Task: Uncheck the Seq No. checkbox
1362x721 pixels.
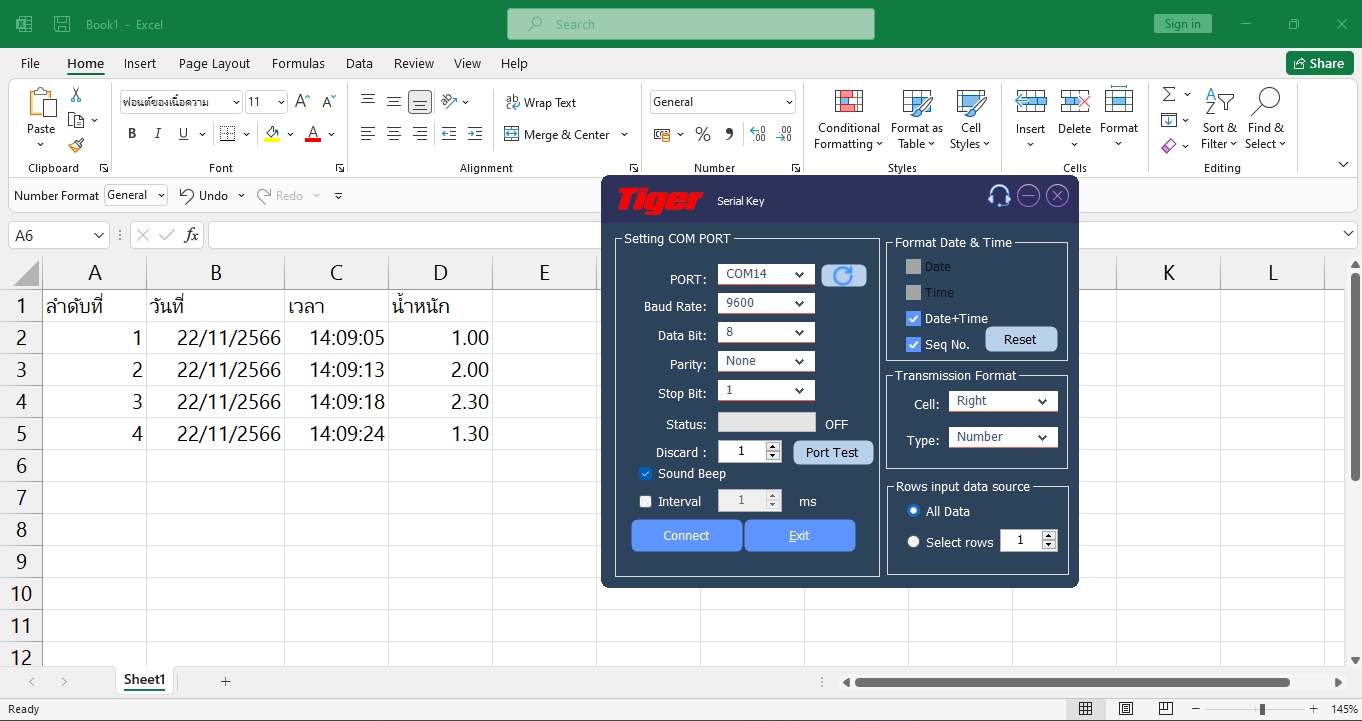Action: (913, 345)
